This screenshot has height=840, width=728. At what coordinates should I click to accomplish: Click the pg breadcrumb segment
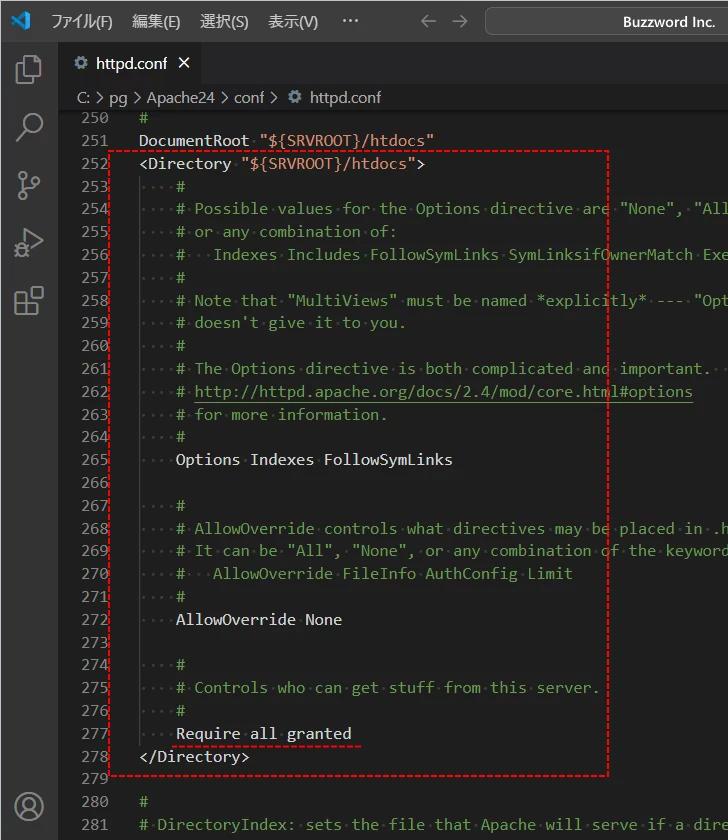pyautogui.click(x=118, y=98)
